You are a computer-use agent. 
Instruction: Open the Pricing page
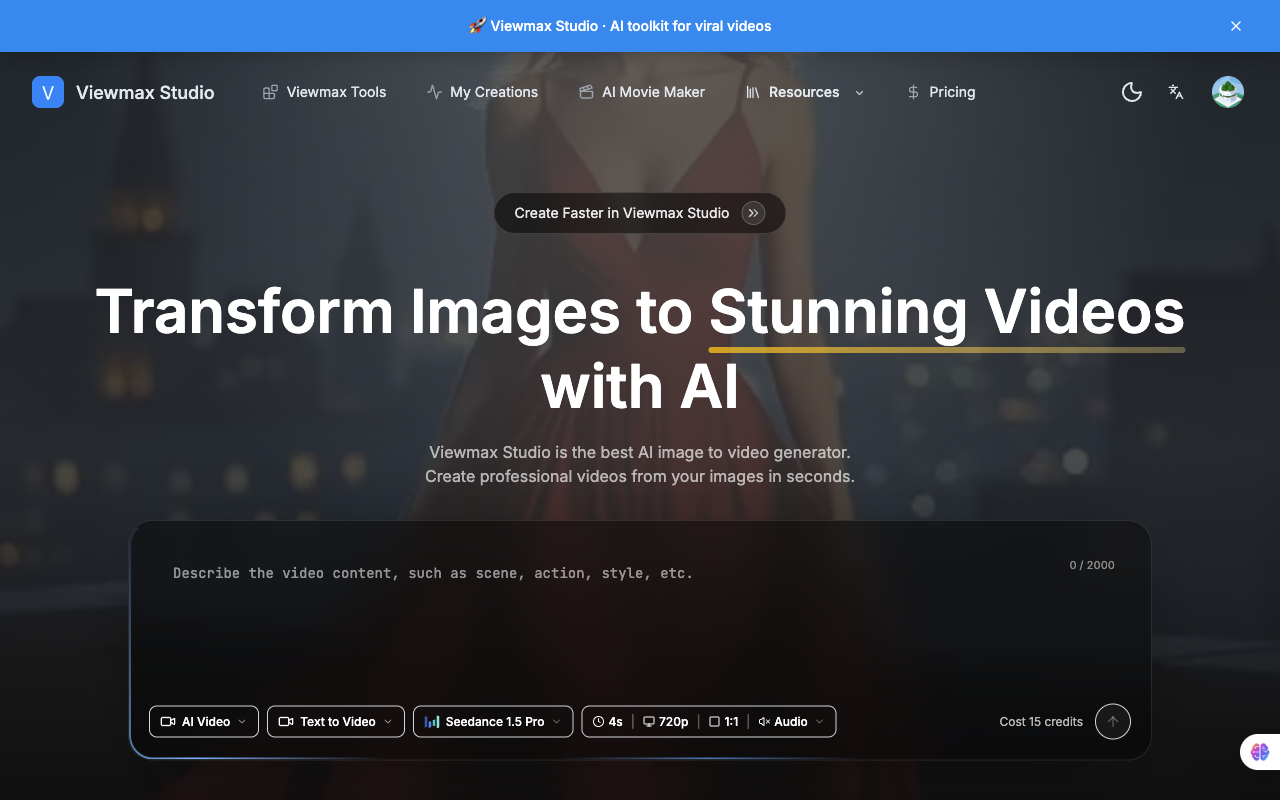[941, 92]
